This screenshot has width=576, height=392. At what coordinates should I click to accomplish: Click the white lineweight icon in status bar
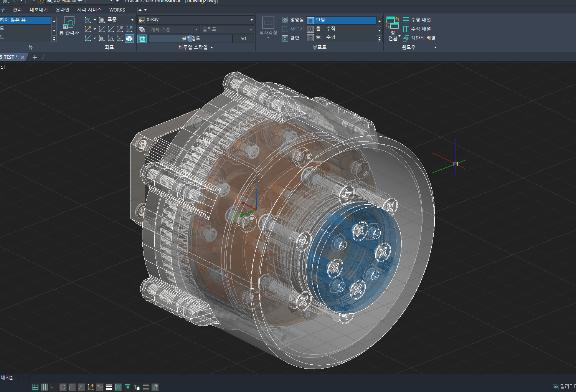point(109,387)
